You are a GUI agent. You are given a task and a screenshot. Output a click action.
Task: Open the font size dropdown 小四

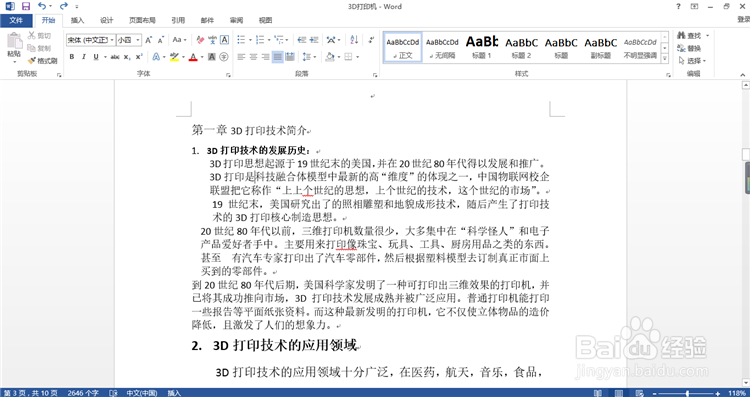(138, 40)
